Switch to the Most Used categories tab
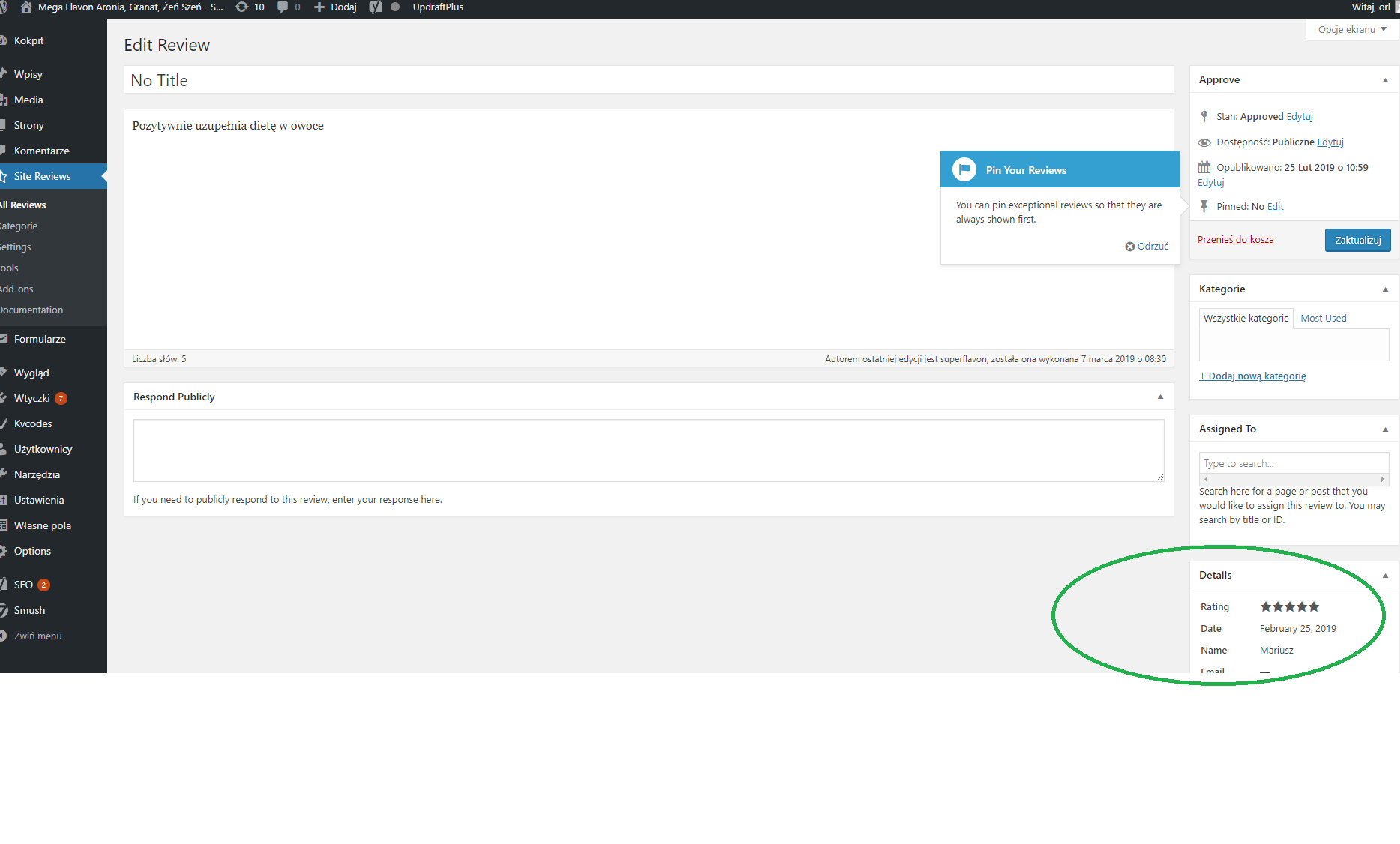Screen dimensions: 1400x844 [x=1323, y=319]
